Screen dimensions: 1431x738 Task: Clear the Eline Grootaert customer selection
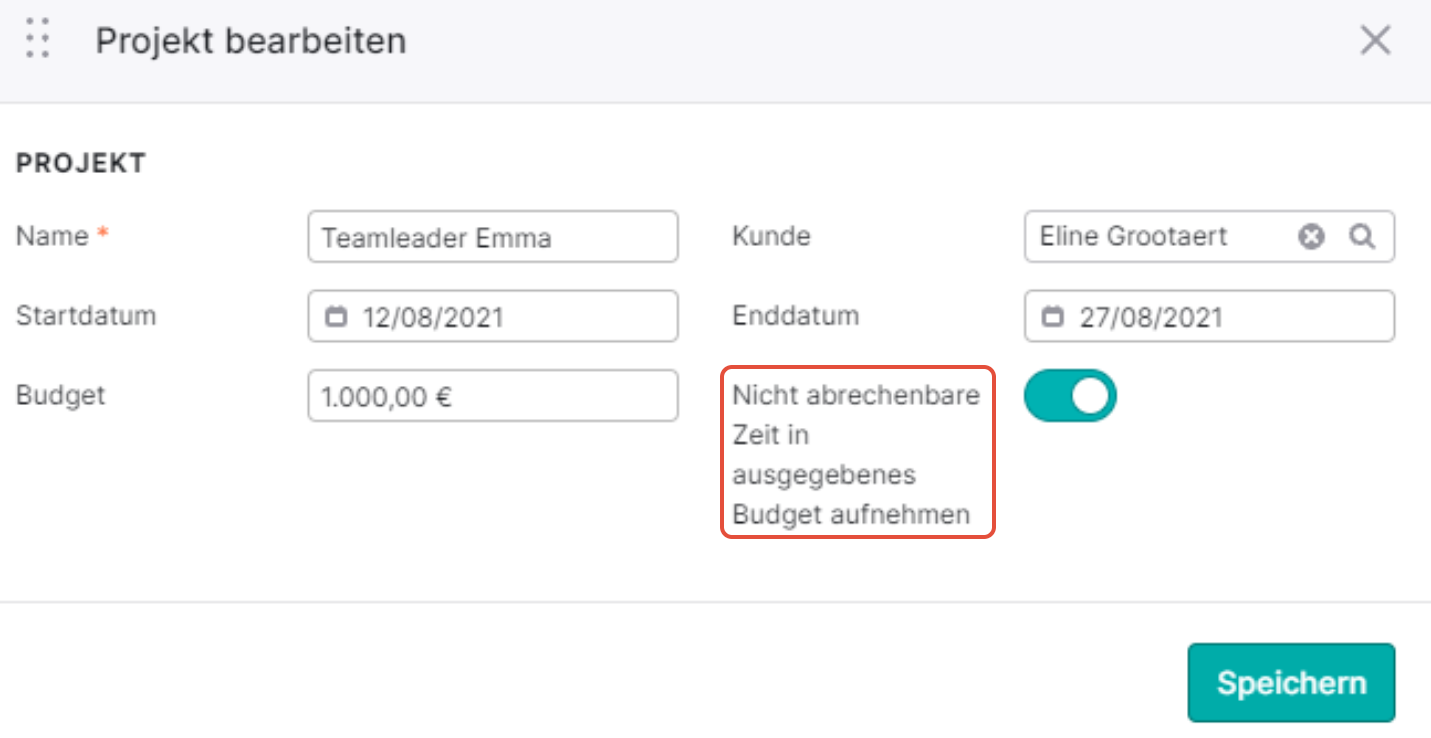(x=1311, y=237)
